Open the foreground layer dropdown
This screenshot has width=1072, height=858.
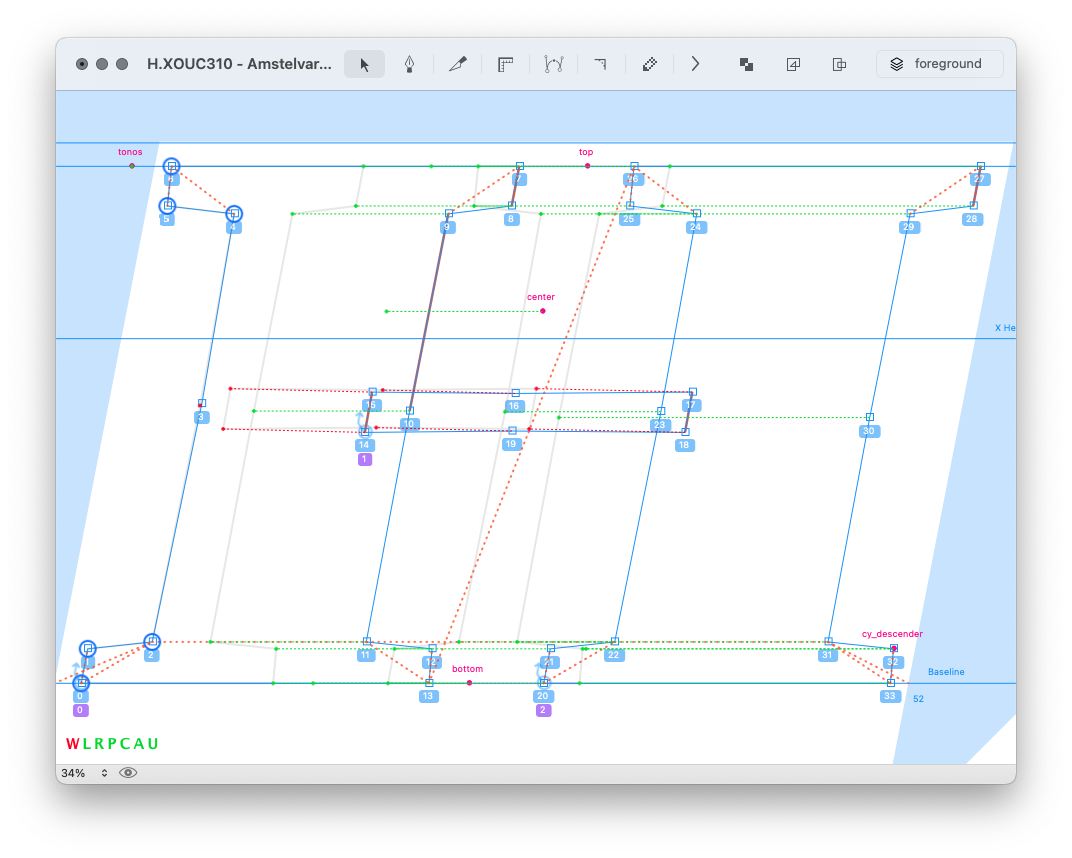click(939, 64)
